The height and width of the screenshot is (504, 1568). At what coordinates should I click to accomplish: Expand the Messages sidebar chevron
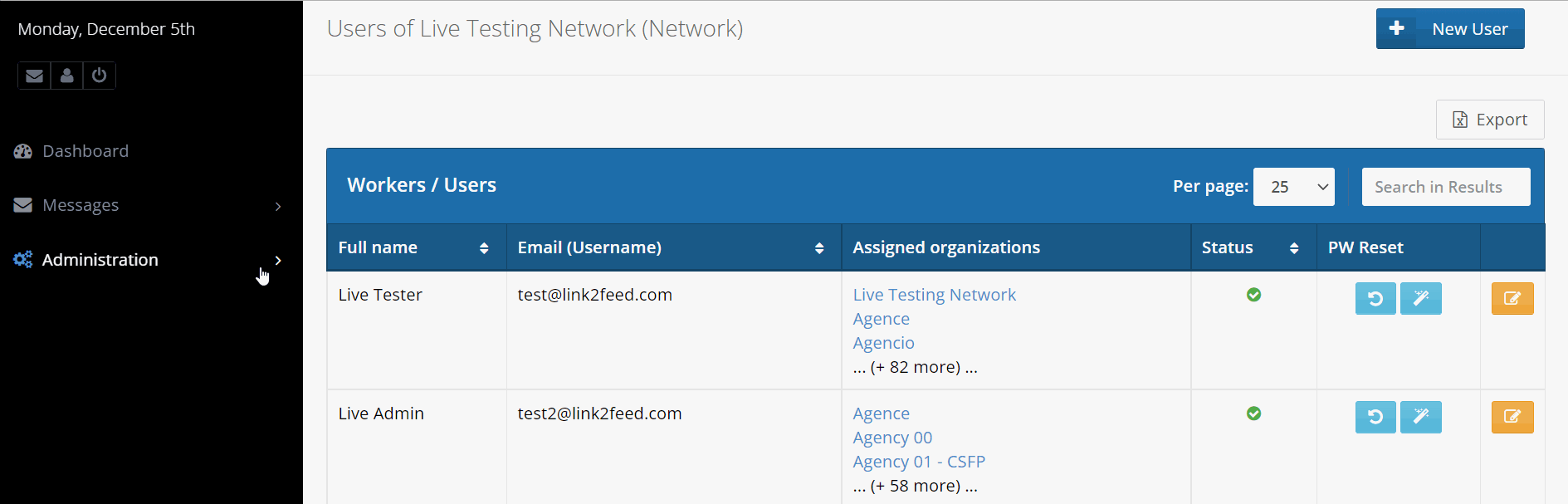click(x=277, y=205)
